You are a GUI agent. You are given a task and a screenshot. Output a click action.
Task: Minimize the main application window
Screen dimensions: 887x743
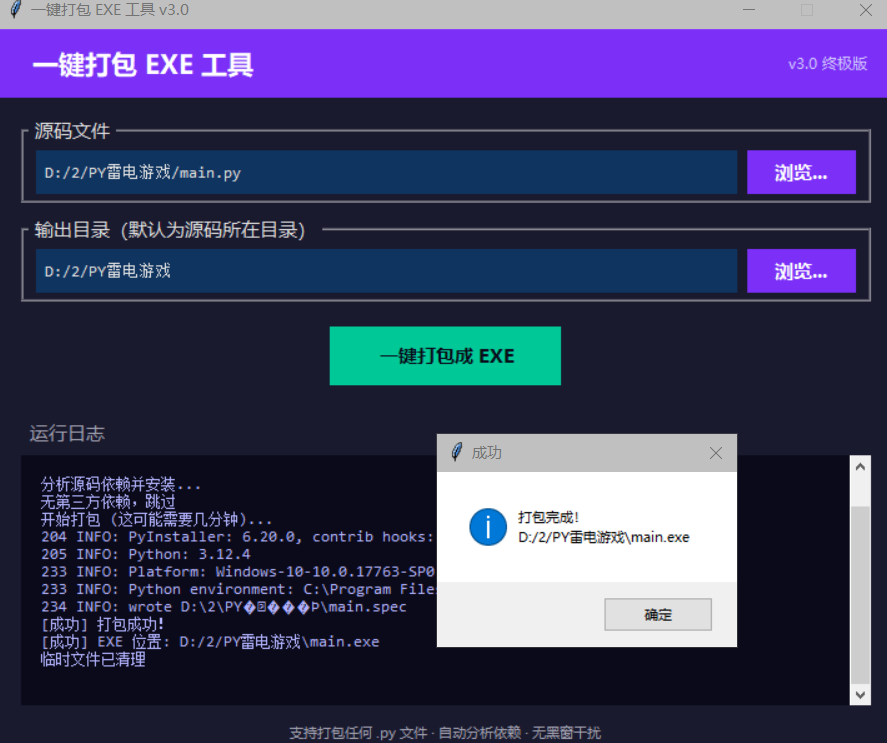(x=749, y=10)
